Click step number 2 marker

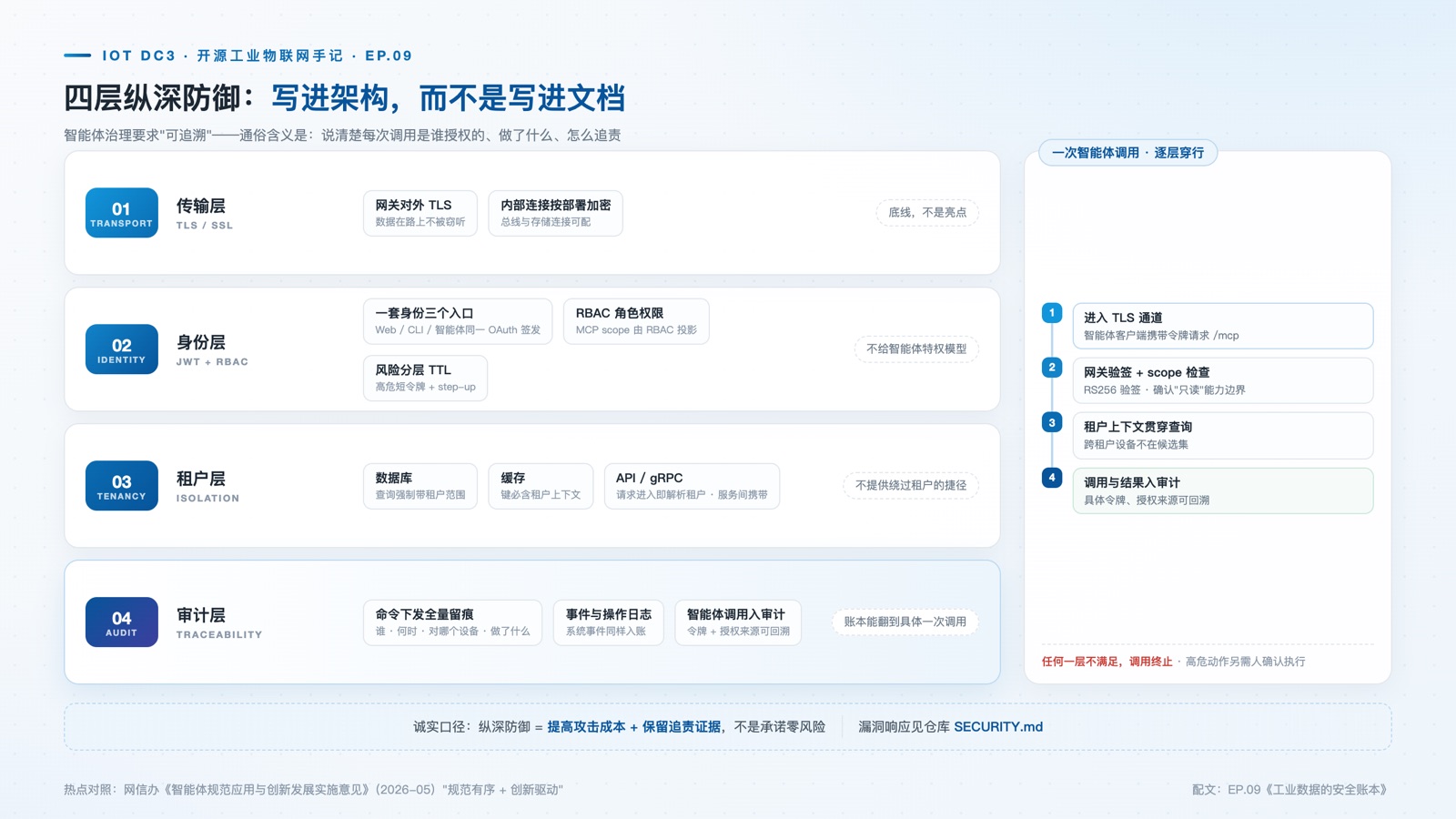tap(1052, 368)
